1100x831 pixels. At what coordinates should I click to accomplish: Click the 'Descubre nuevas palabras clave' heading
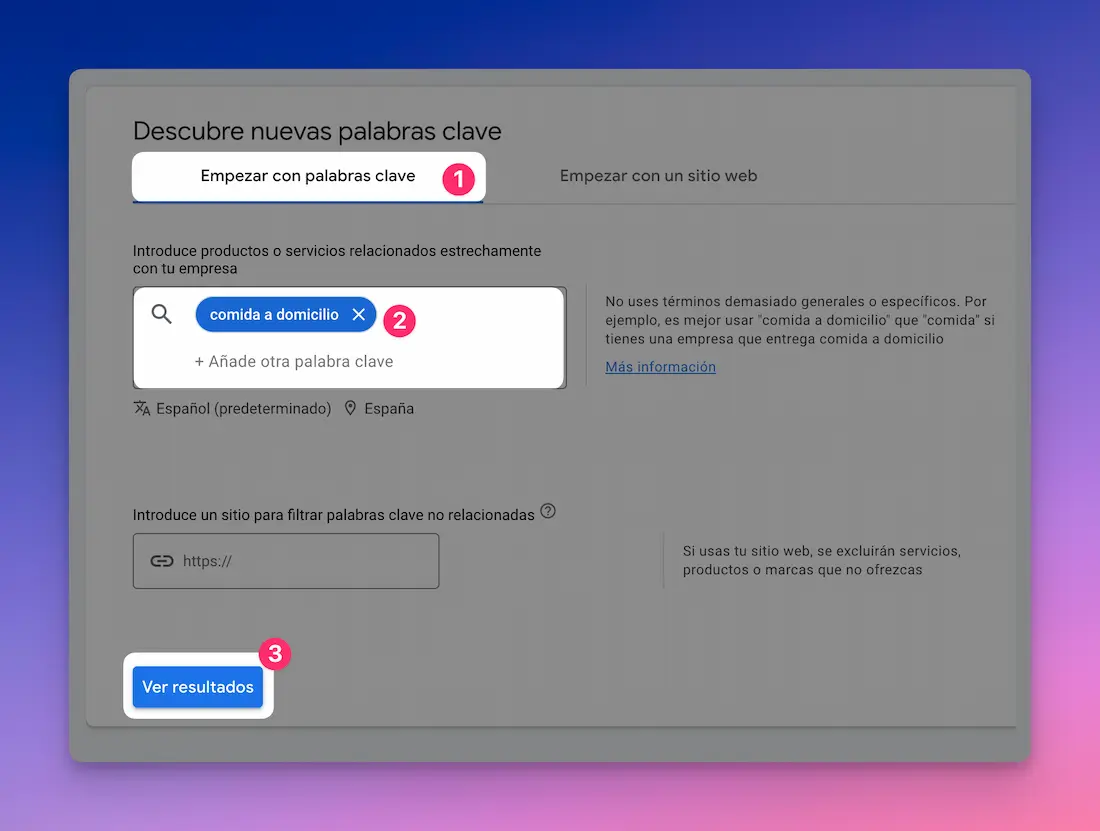317,131
